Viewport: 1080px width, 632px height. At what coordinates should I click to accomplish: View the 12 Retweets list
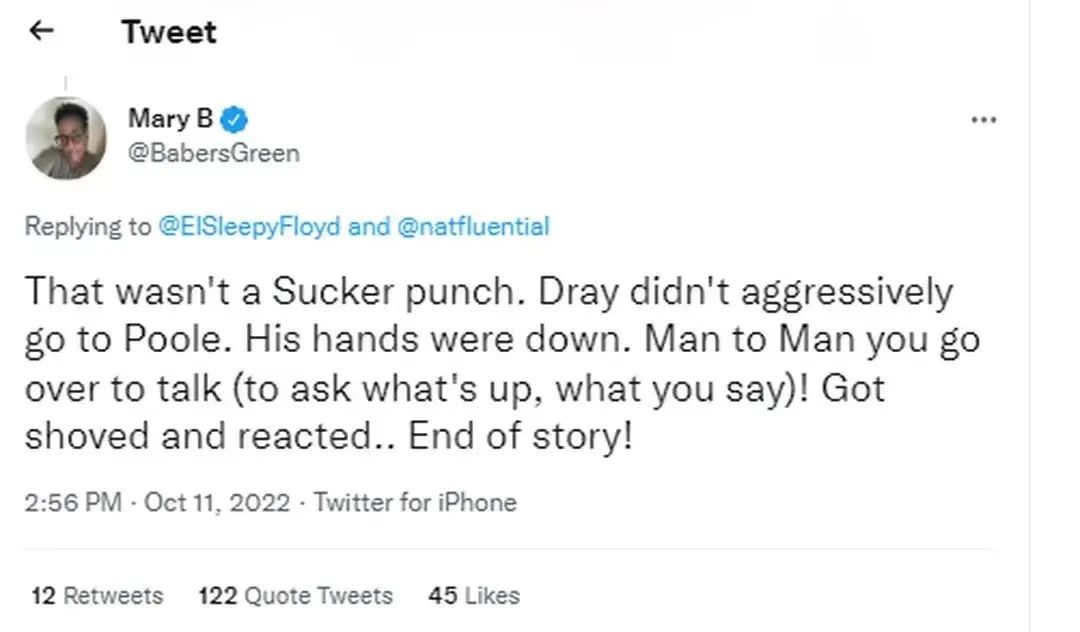pos(97,596)
